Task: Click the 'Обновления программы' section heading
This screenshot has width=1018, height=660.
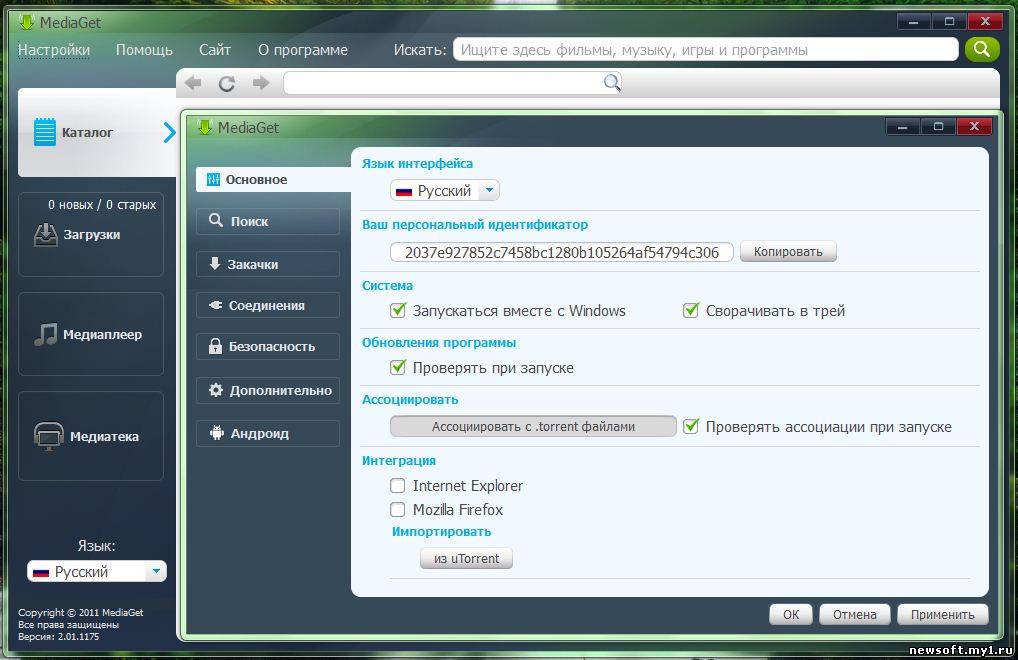Action: click(x=439, y=342)
